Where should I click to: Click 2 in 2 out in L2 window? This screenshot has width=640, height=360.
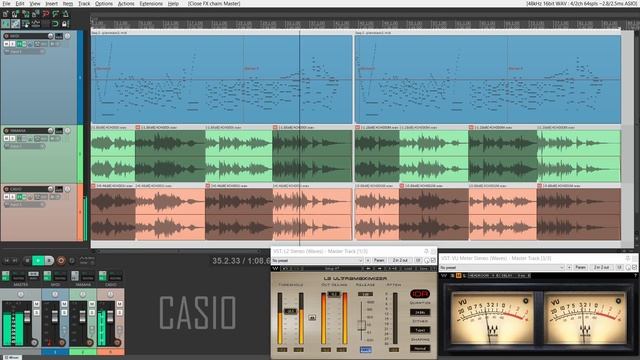(400, 260)
